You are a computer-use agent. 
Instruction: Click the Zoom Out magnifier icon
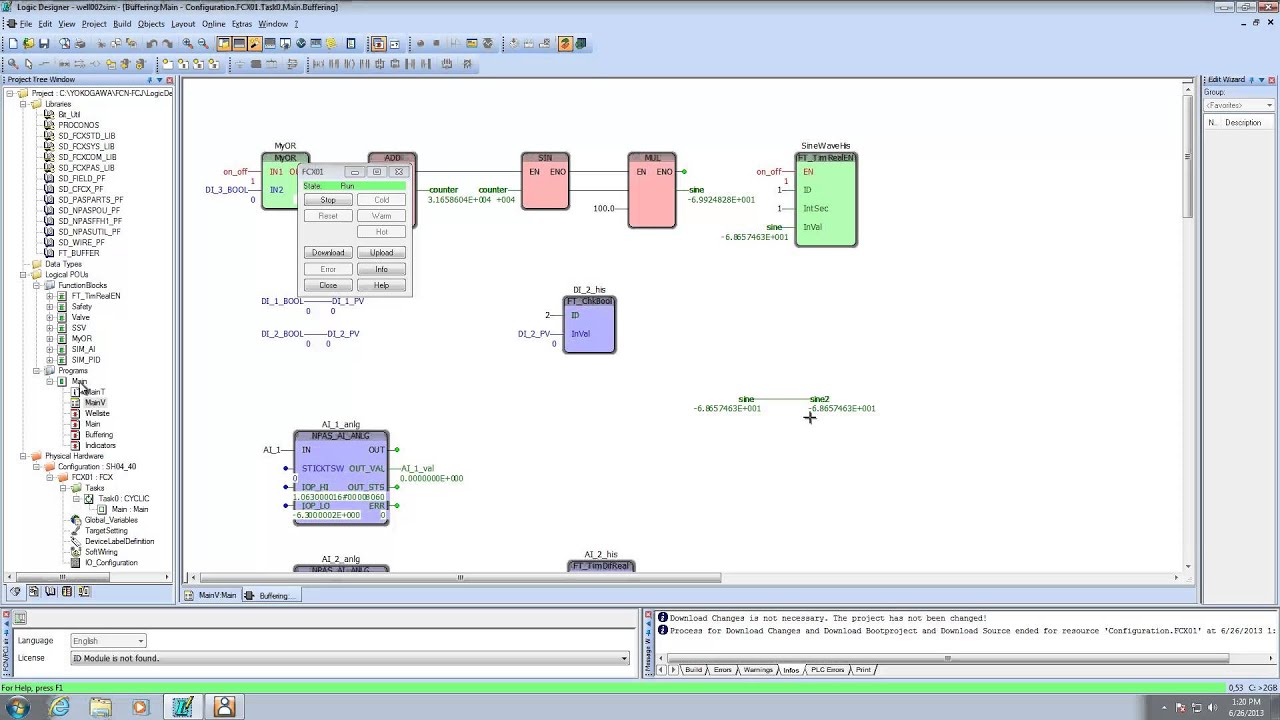coord(203,43)
